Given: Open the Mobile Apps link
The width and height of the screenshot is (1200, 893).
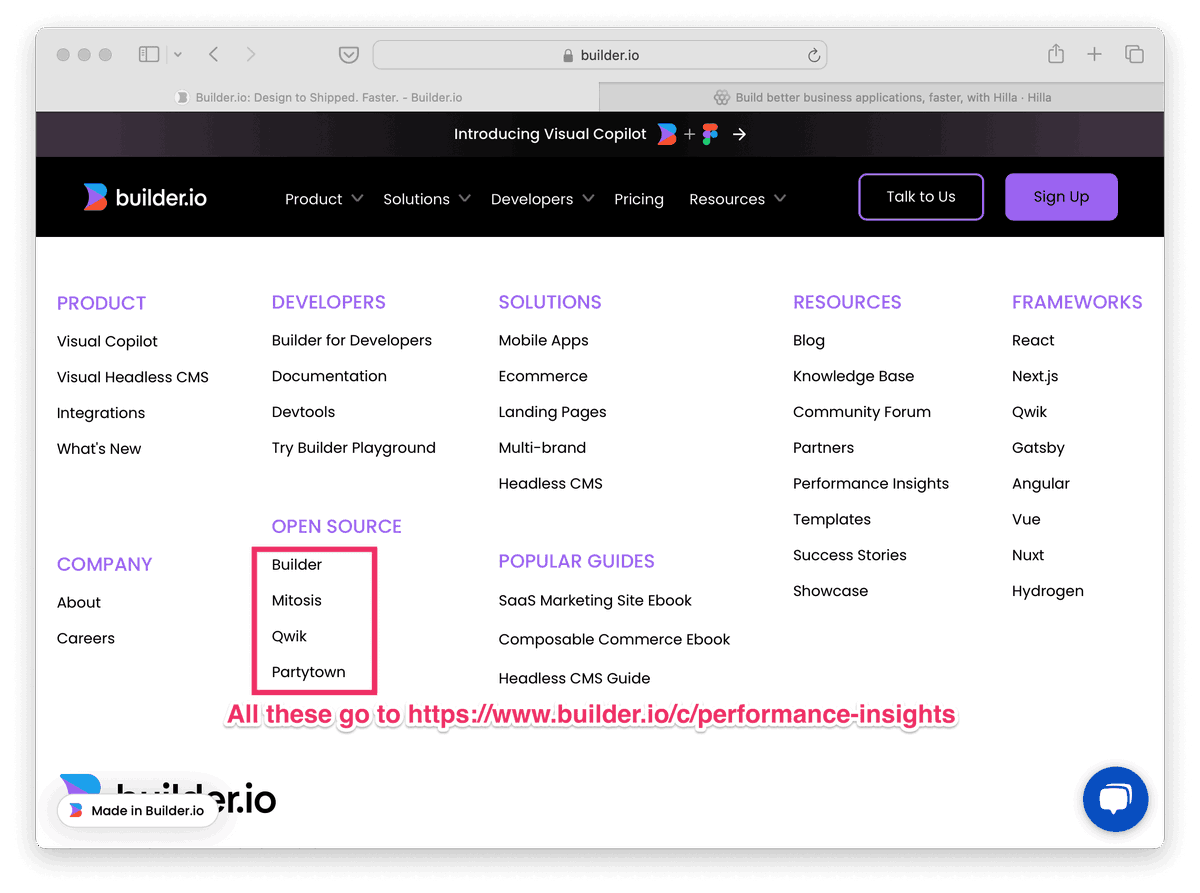Looking at the screenshot, I should coord(543,340).
